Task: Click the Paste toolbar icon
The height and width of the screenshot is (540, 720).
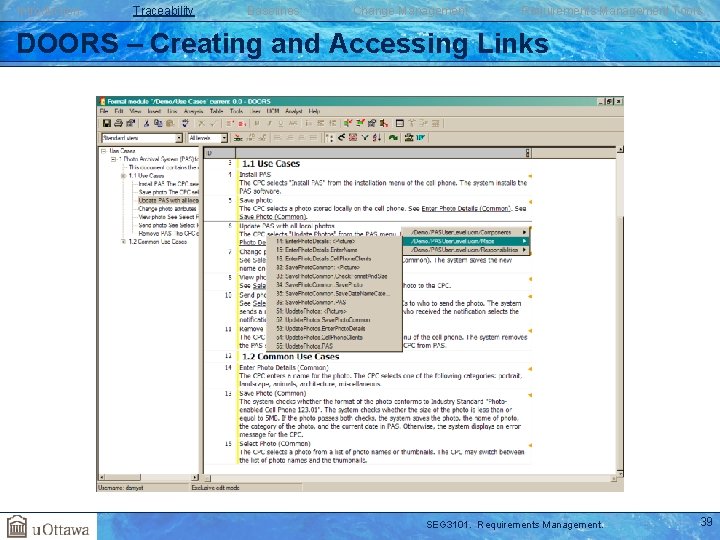Action: pos(170,123)
